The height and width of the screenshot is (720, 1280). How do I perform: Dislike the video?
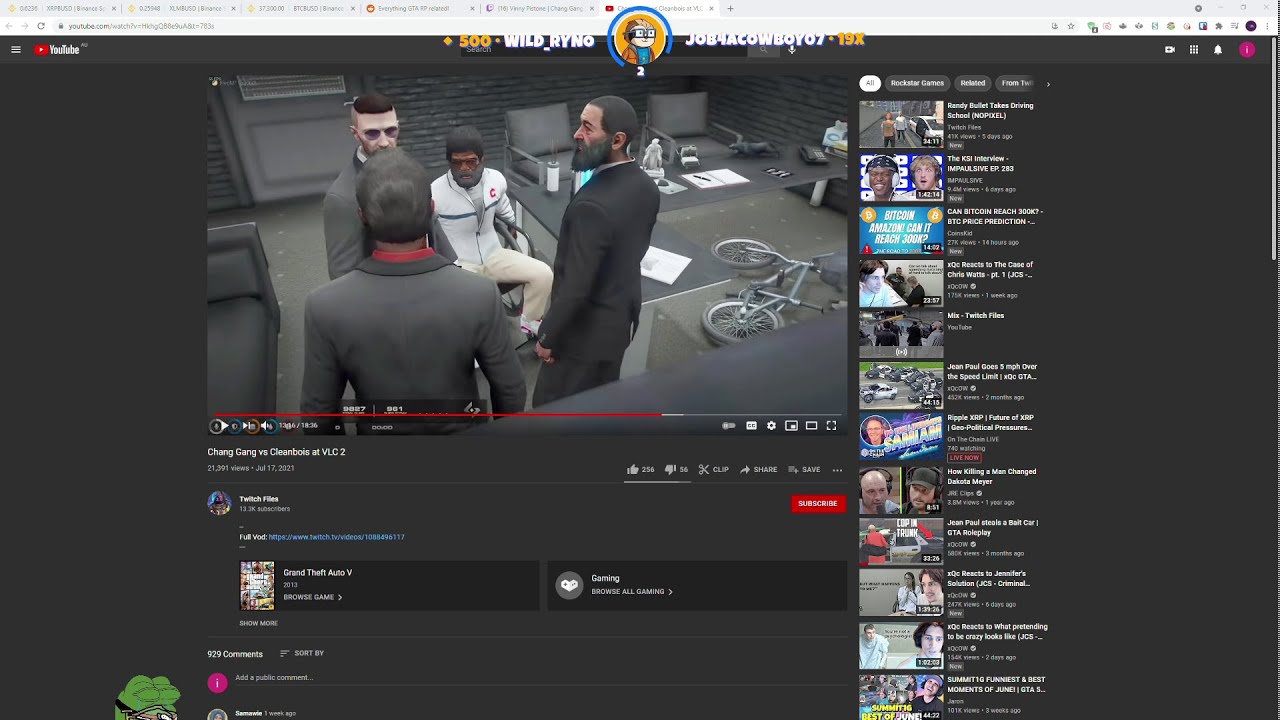677,469
